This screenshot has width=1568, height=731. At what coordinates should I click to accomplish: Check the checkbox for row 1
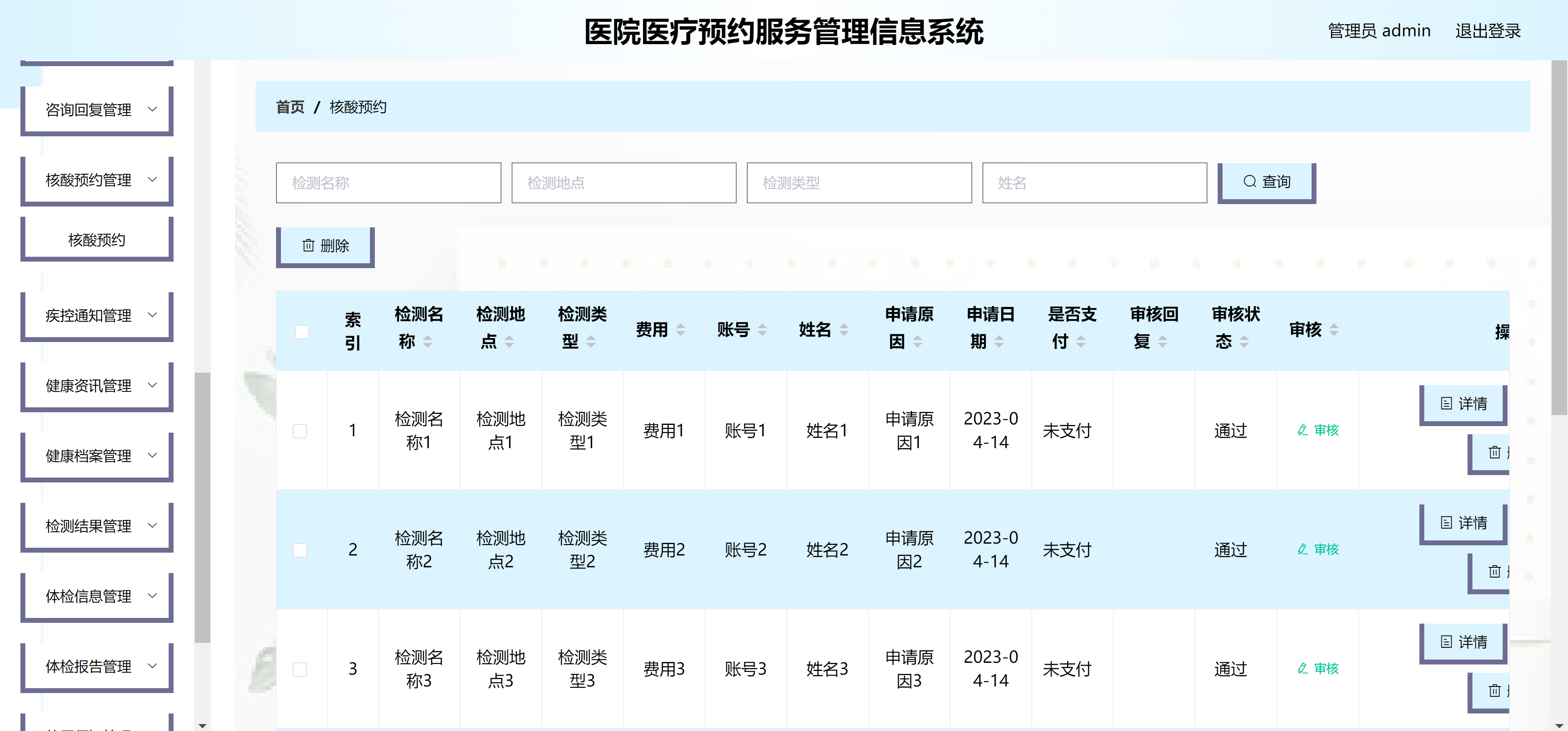[300, 431]
